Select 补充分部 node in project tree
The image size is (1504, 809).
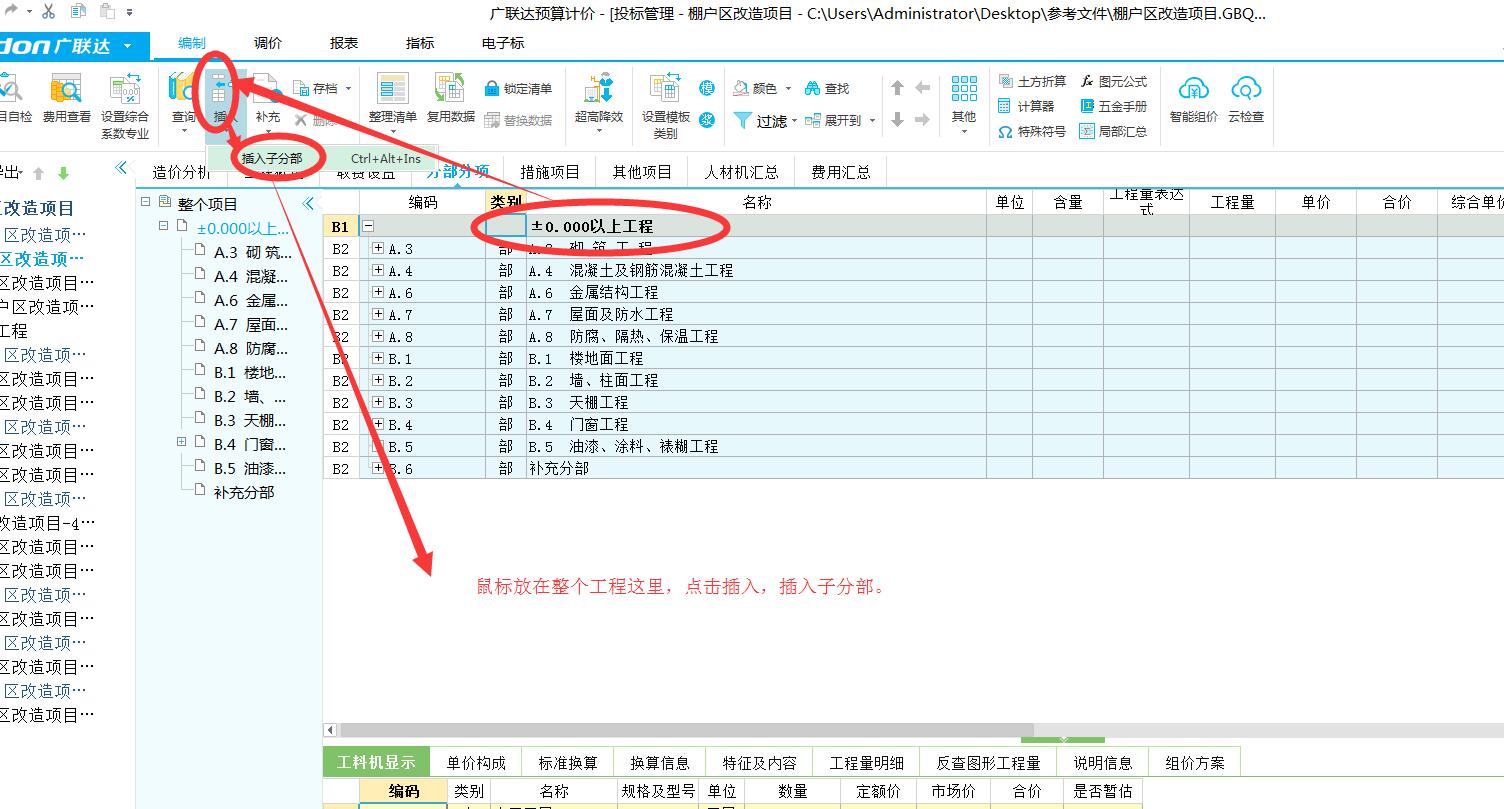point(243,492)
